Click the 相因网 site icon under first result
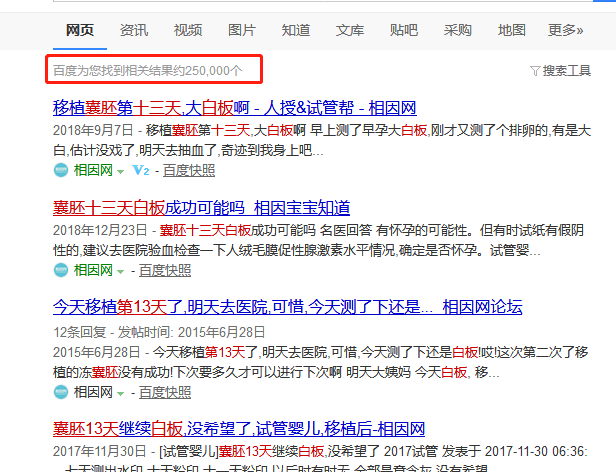This screenshot has width=616, height=472. tap(60, 170)
